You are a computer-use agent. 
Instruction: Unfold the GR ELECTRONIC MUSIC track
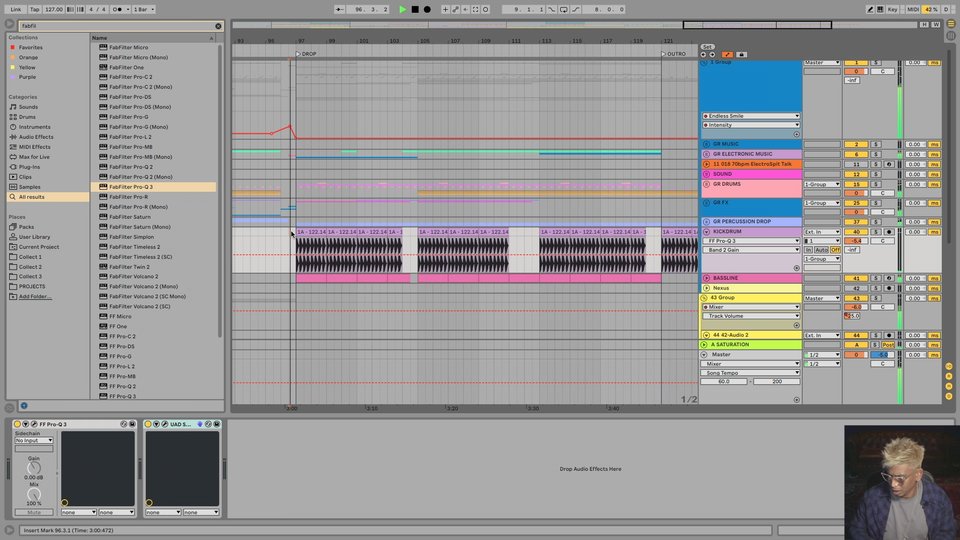tap(706, 154)
